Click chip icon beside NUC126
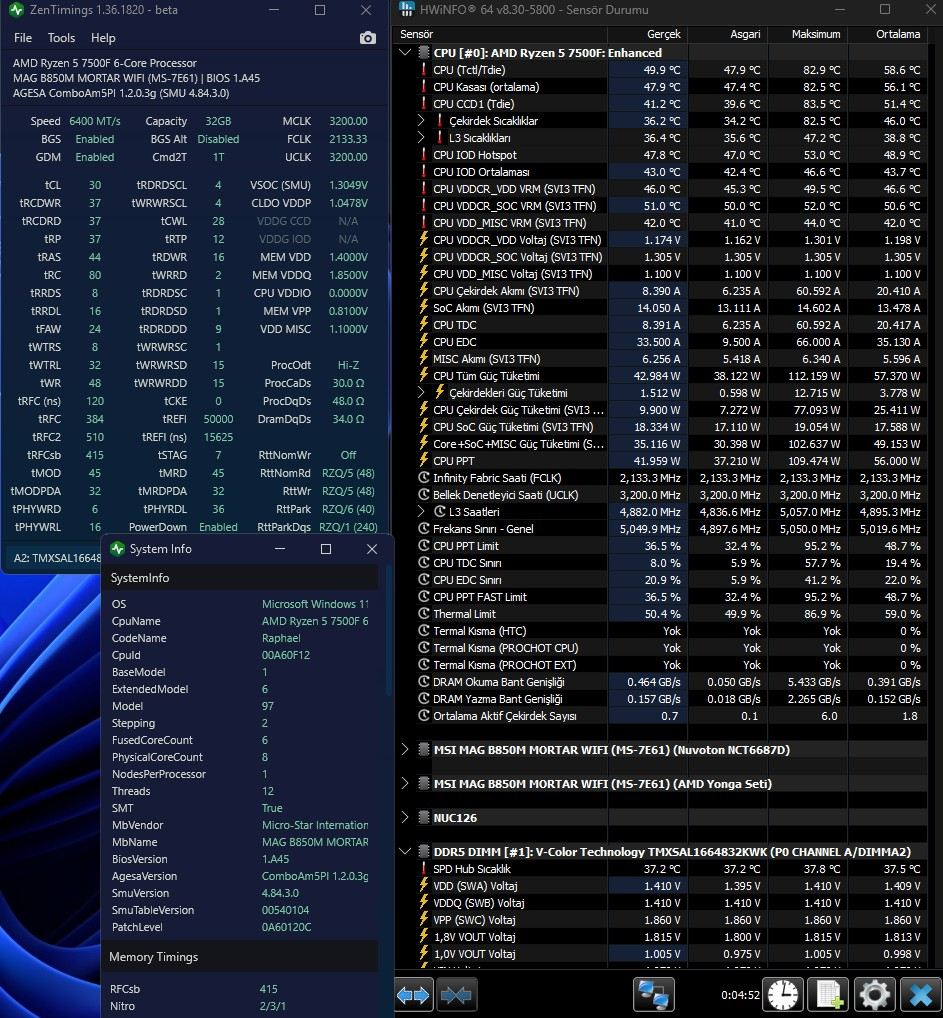 tap(424, 817)
